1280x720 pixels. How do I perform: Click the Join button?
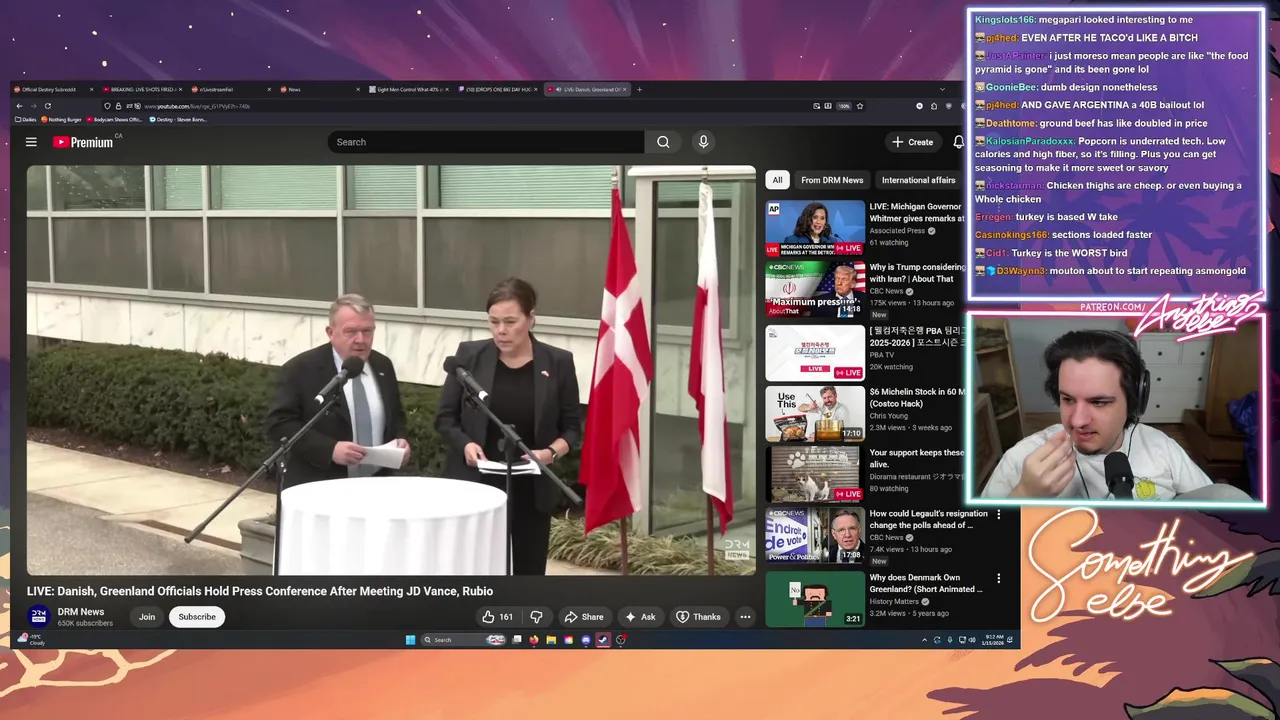(147, 617)
